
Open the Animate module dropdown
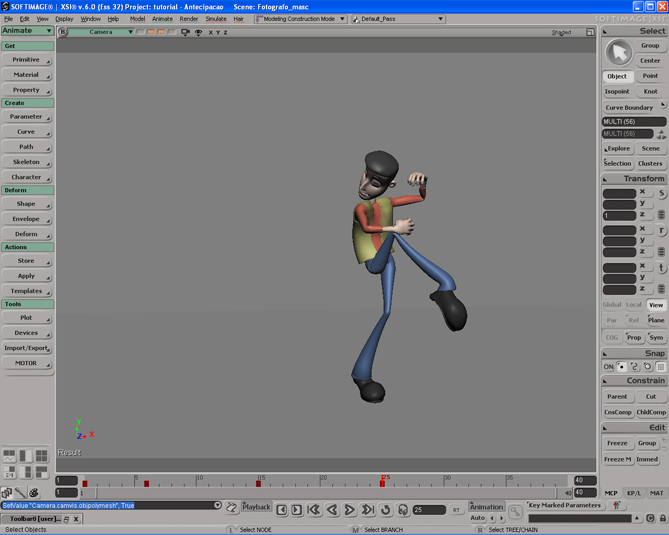point(27,31)
